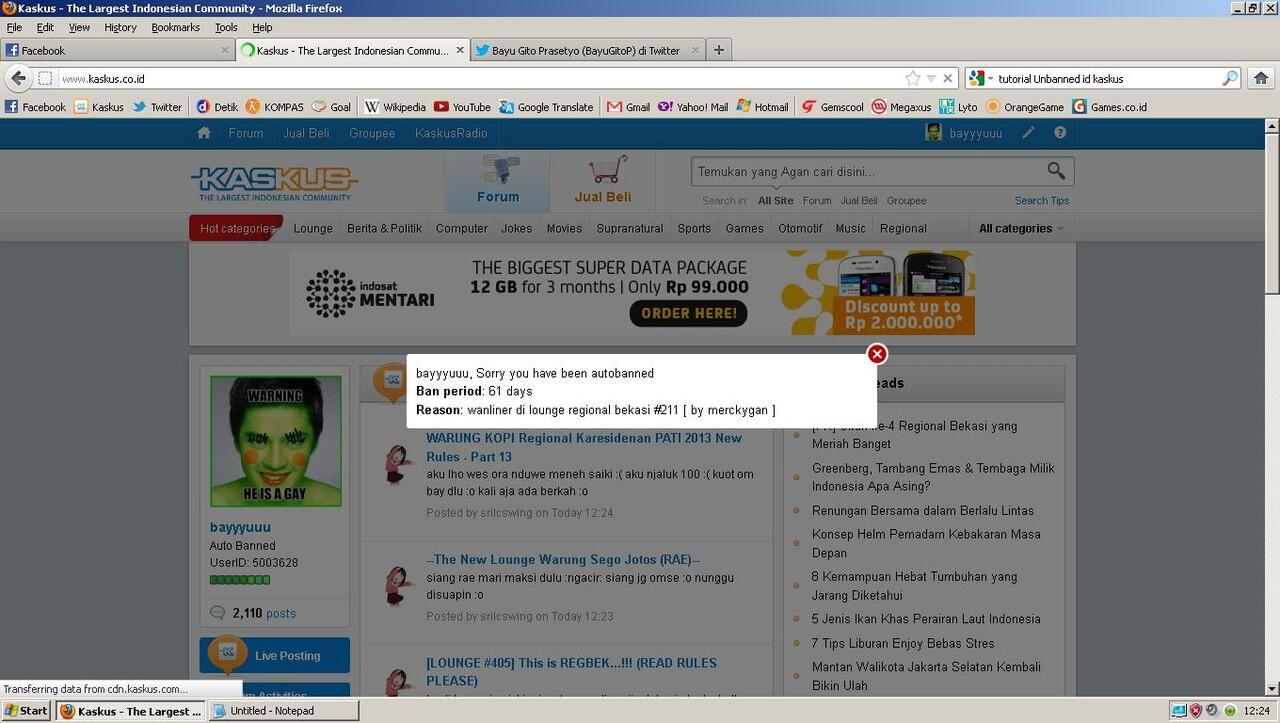Open the Jual Beli shopping cart section
Screen dimensions: 1280x723
click(603, 181)
